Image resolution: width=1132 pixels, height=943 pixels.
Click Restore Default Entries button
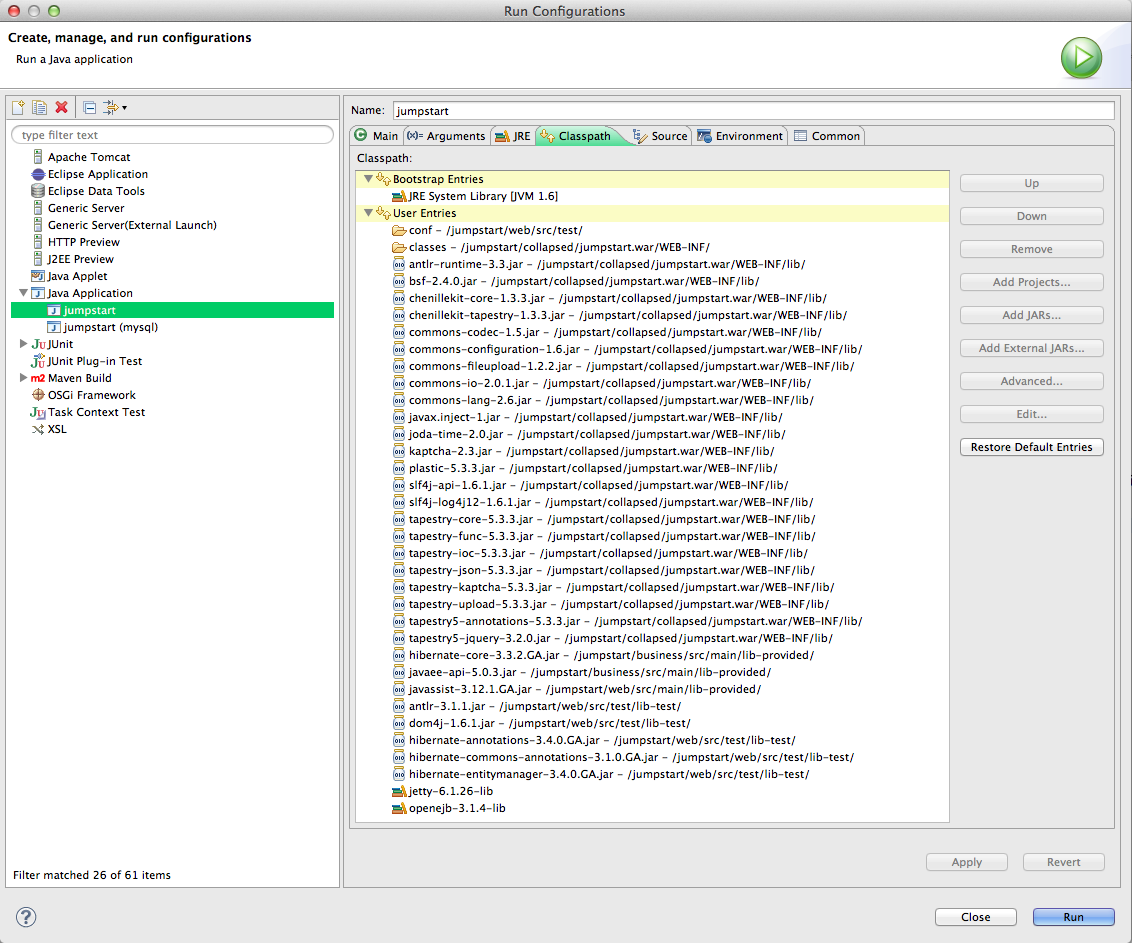[x=1031, y=447]
